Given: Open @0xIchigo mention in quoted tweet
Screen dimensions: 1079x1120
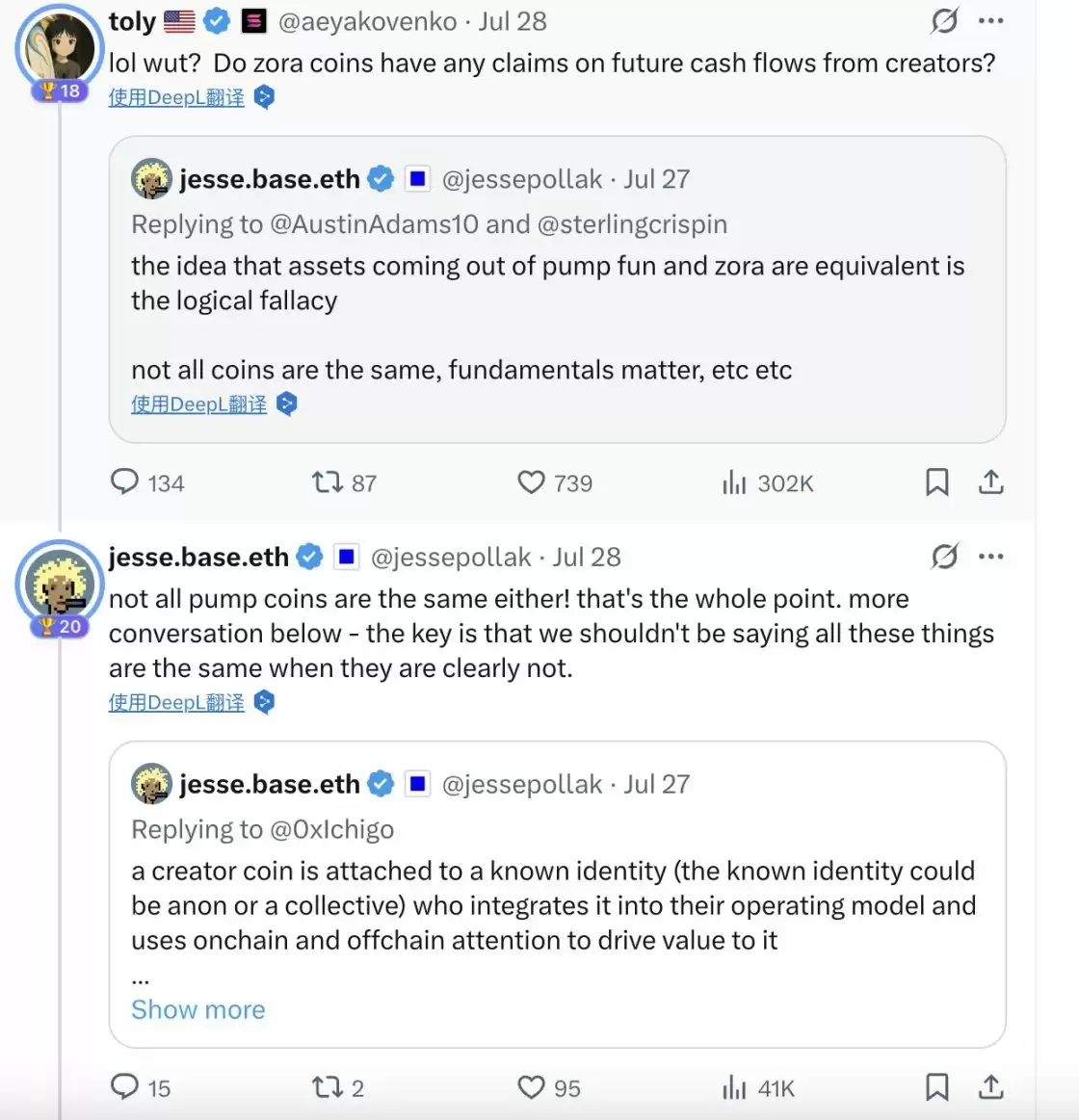Looking at the screenshot, I should [331, 829].
